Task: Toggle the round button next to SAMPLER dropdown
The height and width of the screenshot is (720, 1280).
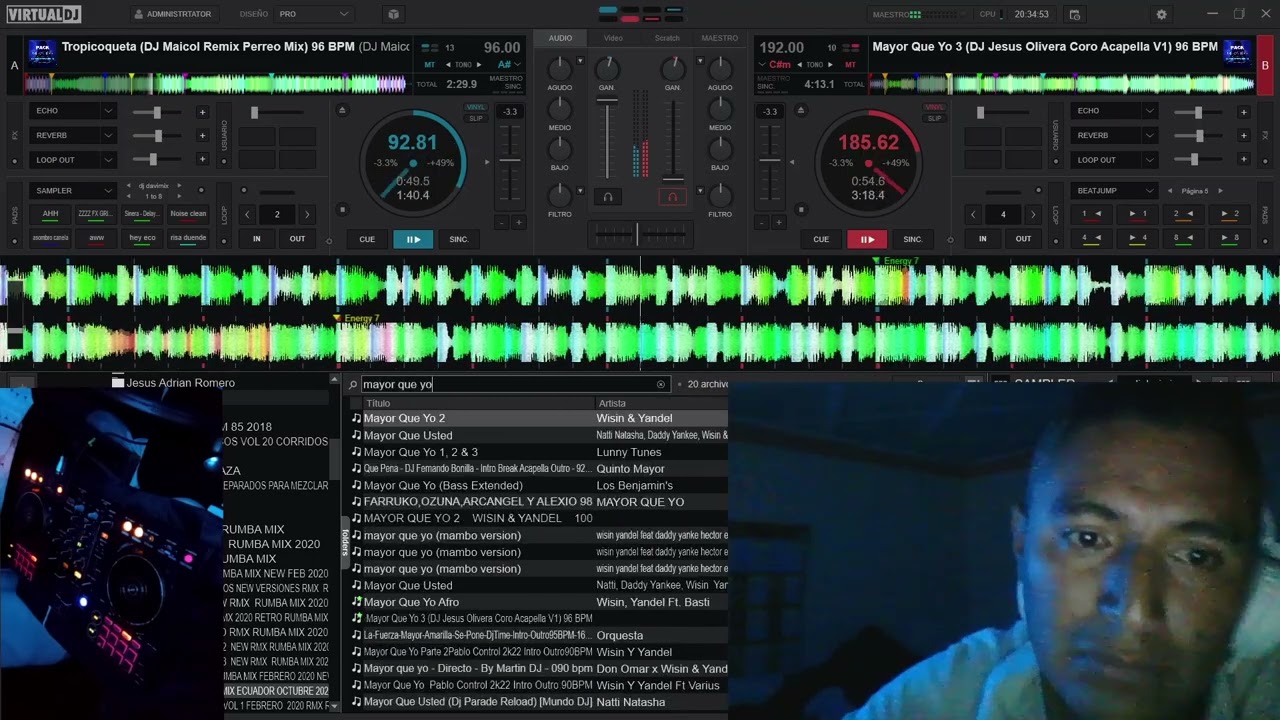Action: point(201,190)
